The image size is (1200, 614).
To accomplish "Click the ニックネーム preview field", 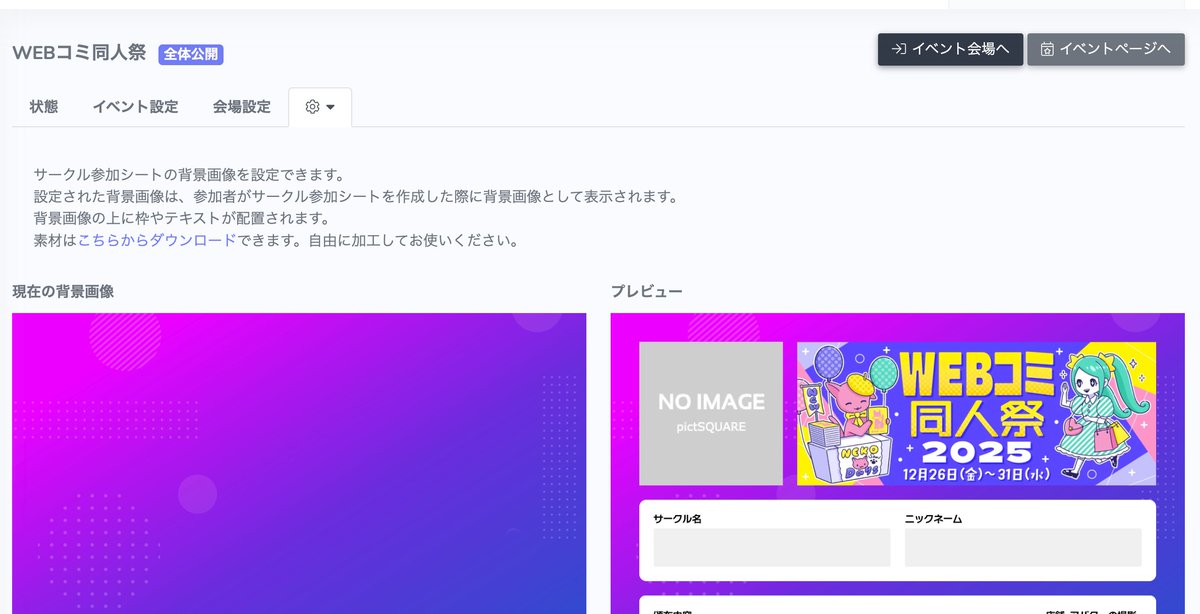I will click(x=1023, y=548).
